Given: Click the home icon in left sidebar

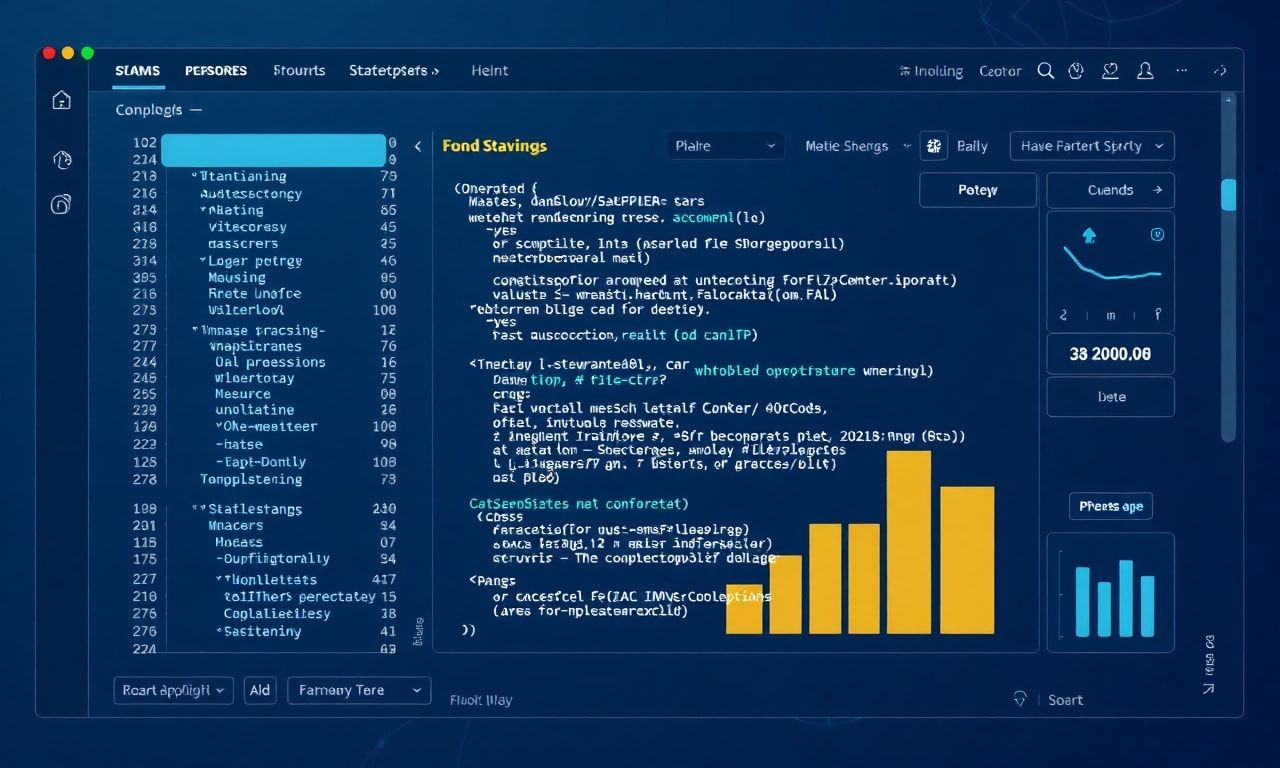Looking at the screenshot, I should (61, 100).
